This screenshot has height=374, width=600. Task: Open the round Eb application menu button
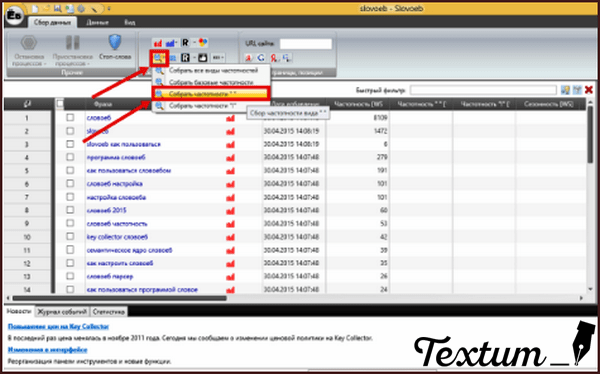pos(14,16)
